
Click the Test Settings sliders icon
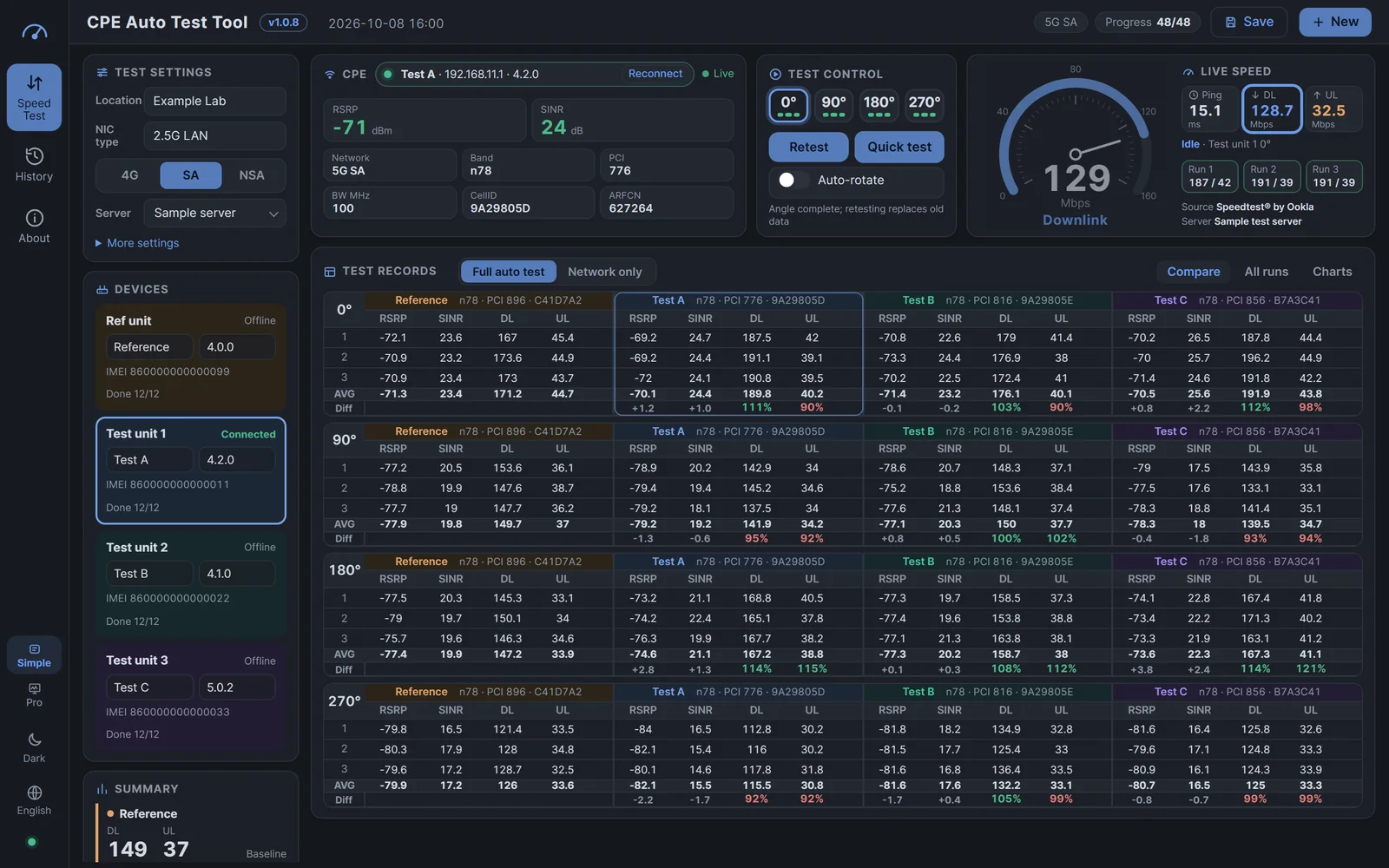pyautogui.click(x=102, y=72)
